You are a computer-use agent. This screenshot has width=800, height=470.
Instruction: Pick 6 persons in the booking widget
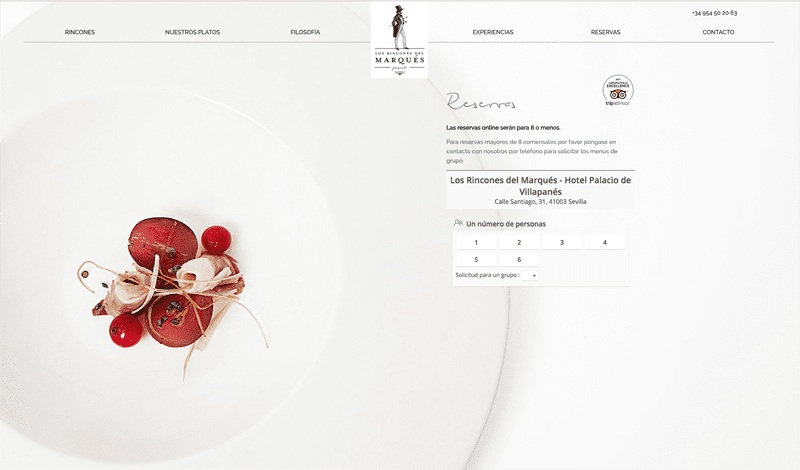tap(519, 259)
